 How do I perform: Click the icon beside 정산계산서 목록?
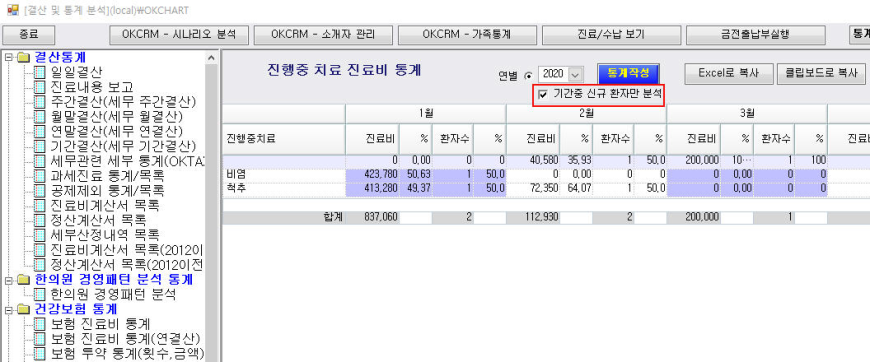pos(39,220)
